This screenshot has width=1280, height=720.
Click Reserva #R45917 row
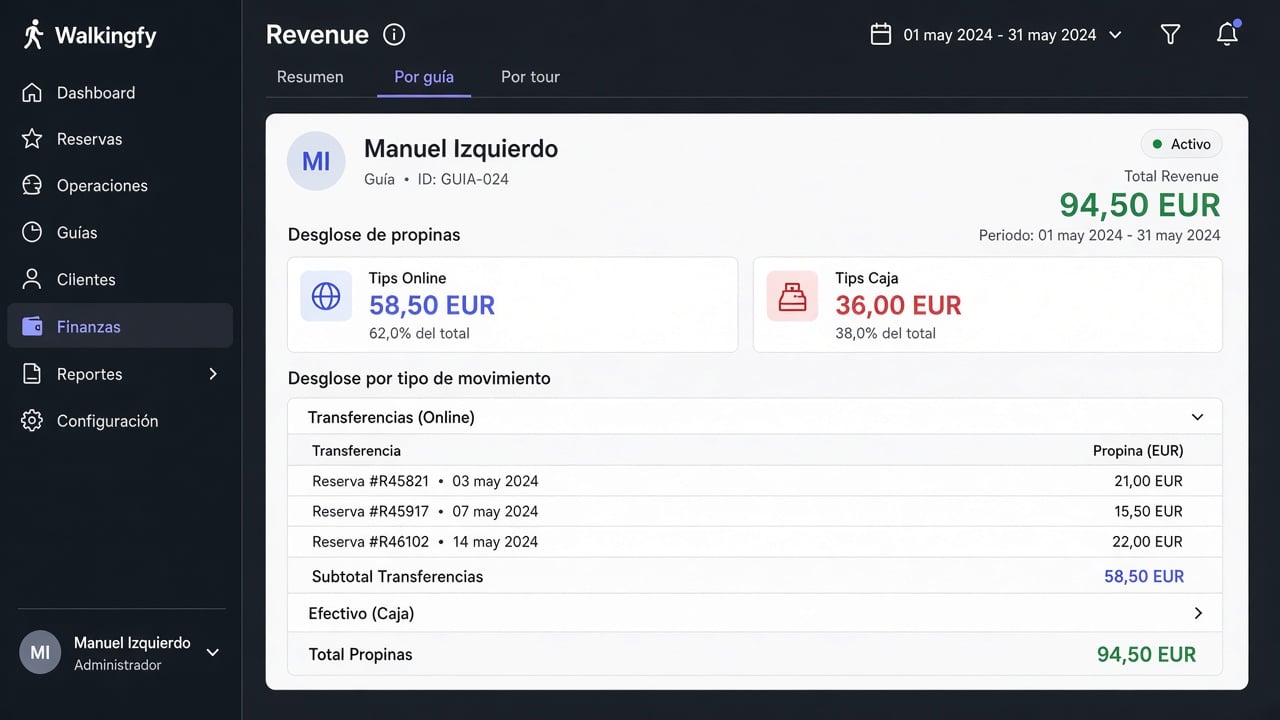755,511
